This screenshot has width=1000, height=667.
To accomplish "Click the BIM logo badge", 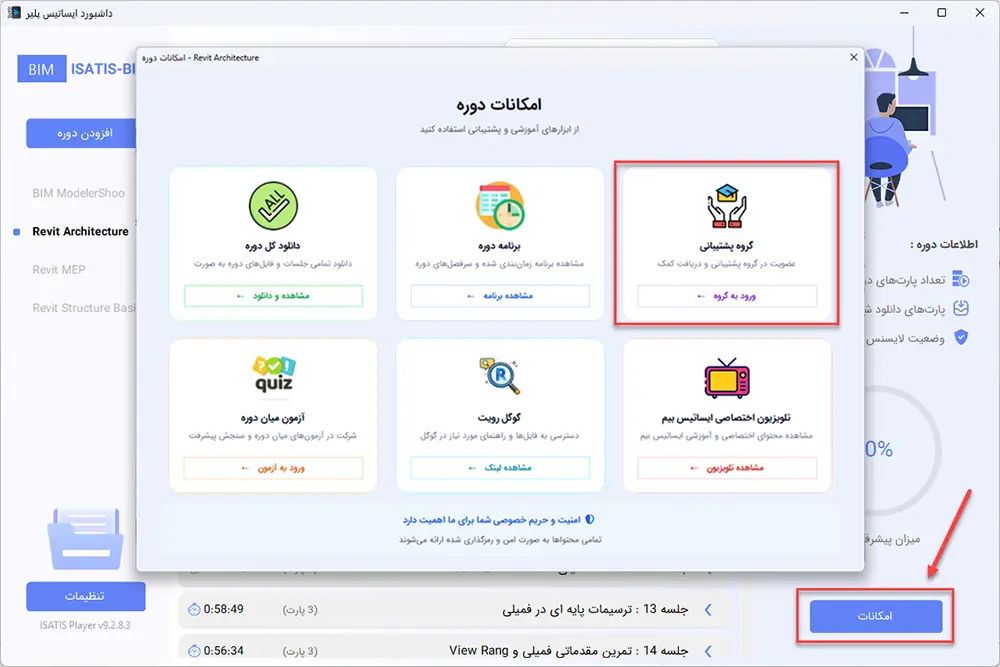I will point(41,69).
